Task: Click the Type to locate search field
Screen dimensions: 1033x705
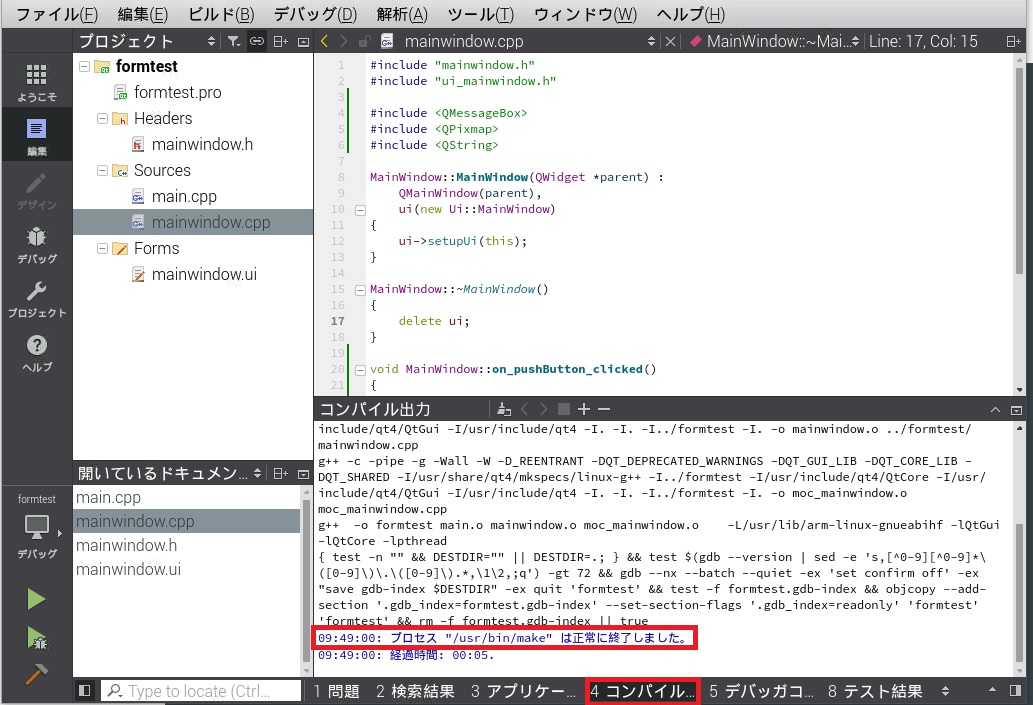Action: tap(204, 691)
